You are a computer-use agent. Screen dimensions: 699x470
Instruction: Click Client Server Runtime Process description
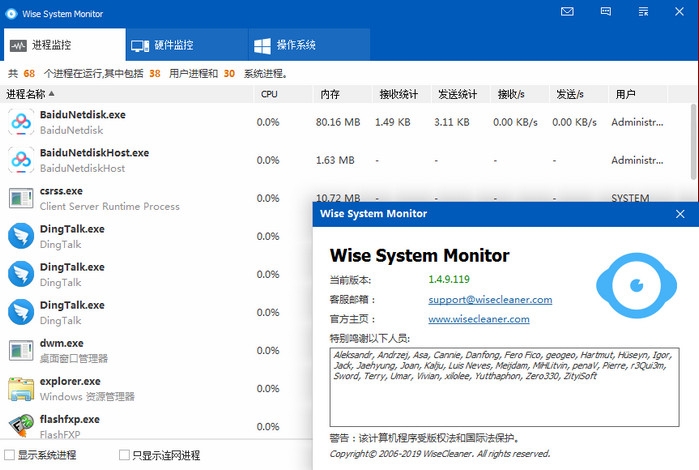pos(110,206)
